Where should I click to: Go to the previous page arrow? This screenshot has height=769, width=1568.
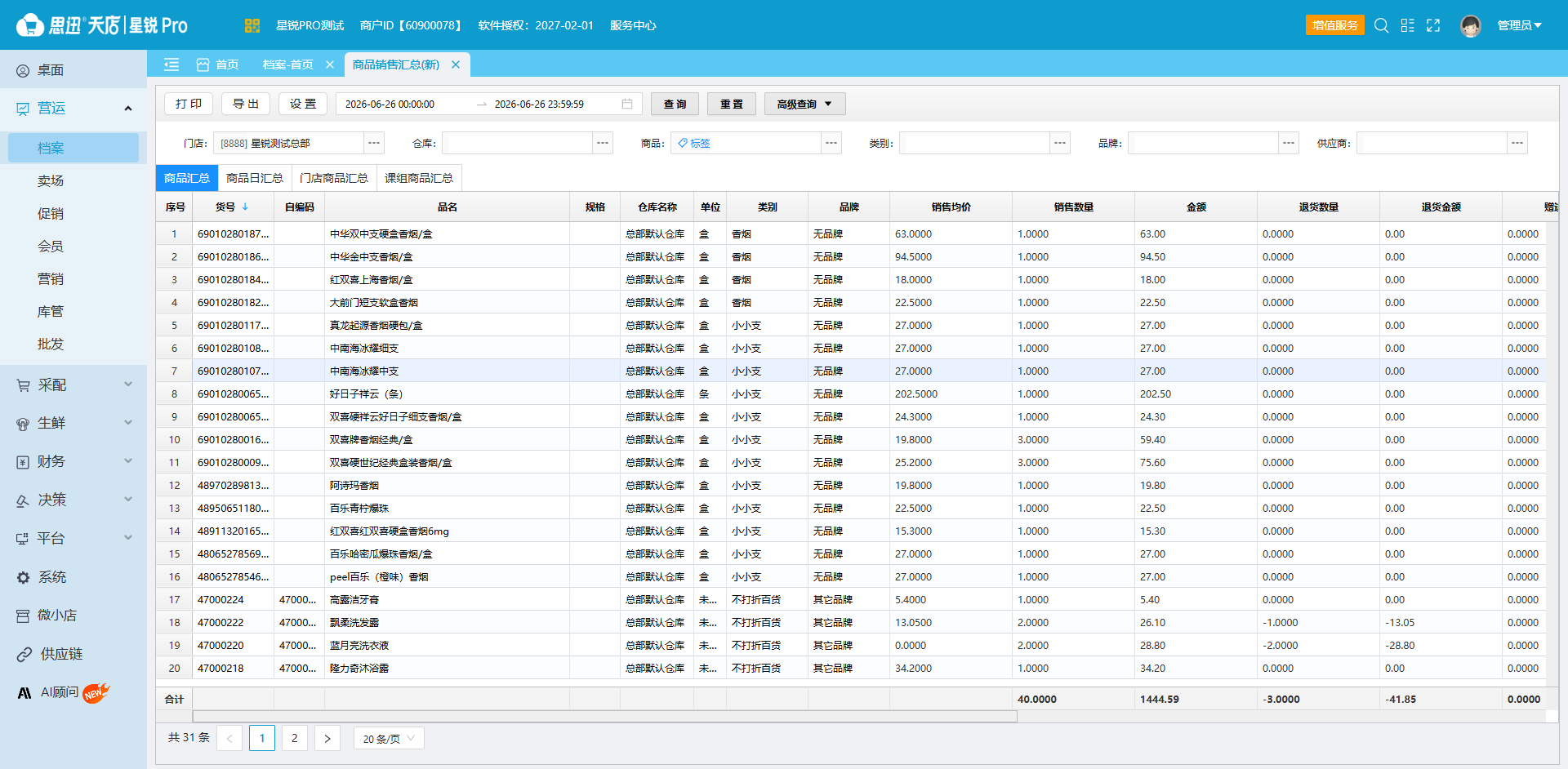[229, 739]
